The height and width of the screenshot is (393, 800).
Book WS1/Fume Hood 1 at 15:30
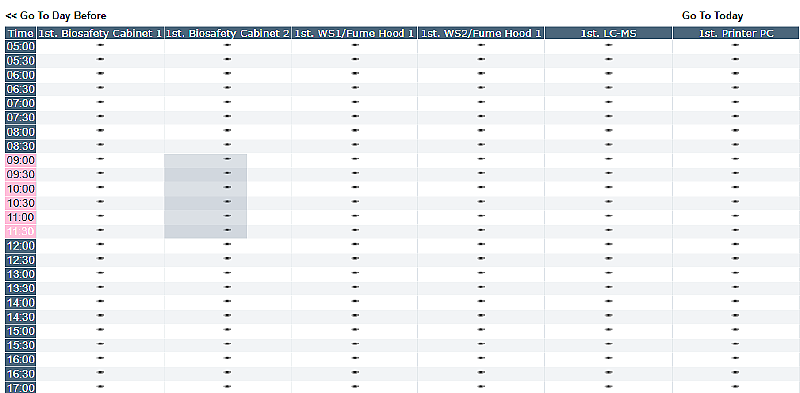click(x=355, y=343)
